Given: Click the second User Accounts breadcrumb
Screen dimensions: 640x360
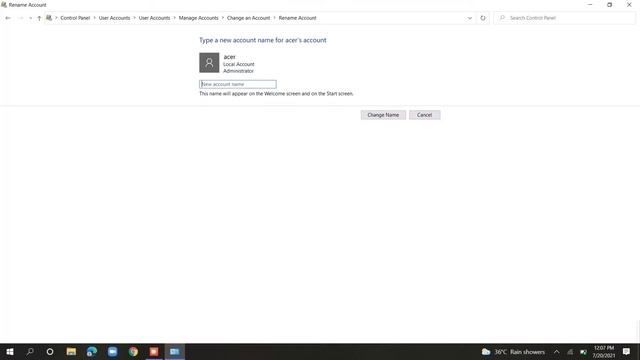Looking at the screenshot, I should tap(154, 18).
